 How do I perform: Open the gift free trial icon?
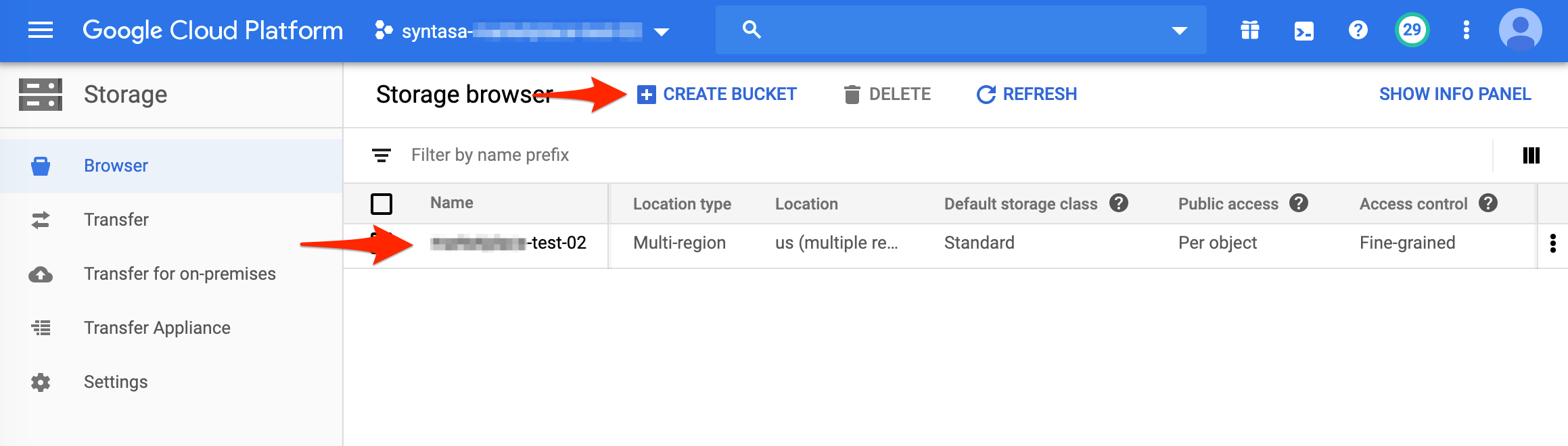(1249, 30)
